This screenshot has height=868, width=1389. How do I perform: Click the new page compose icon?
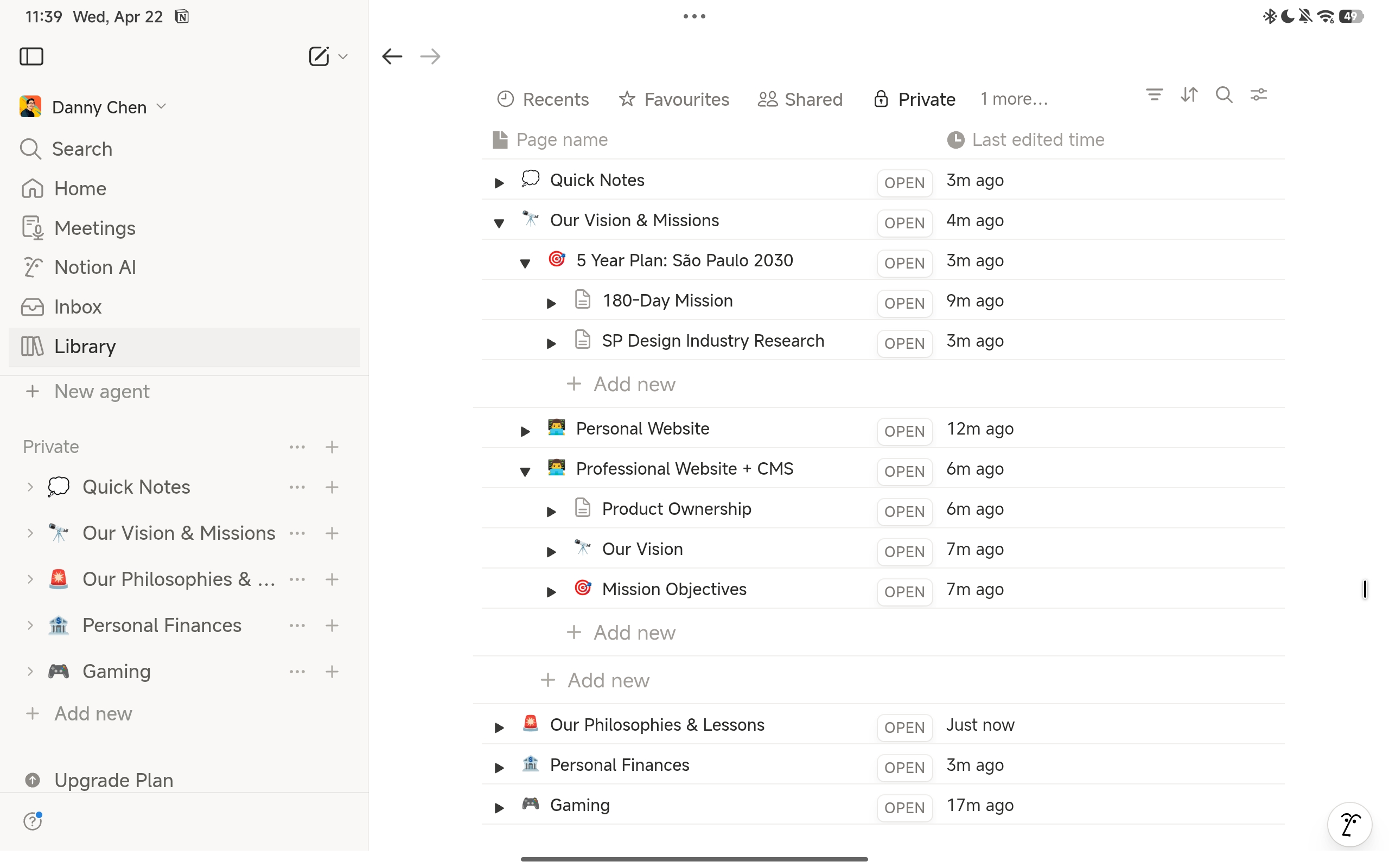tap(319, 56)
